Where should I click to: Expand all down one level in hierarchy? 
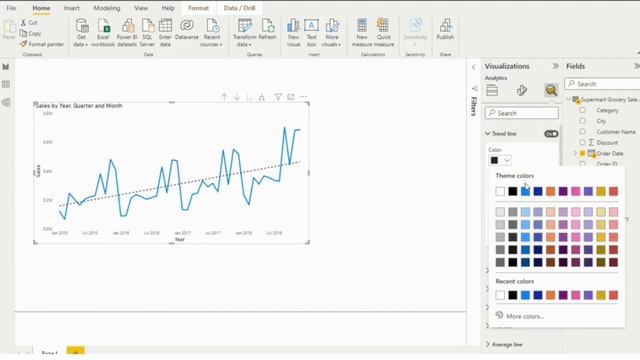pos(262,97)
